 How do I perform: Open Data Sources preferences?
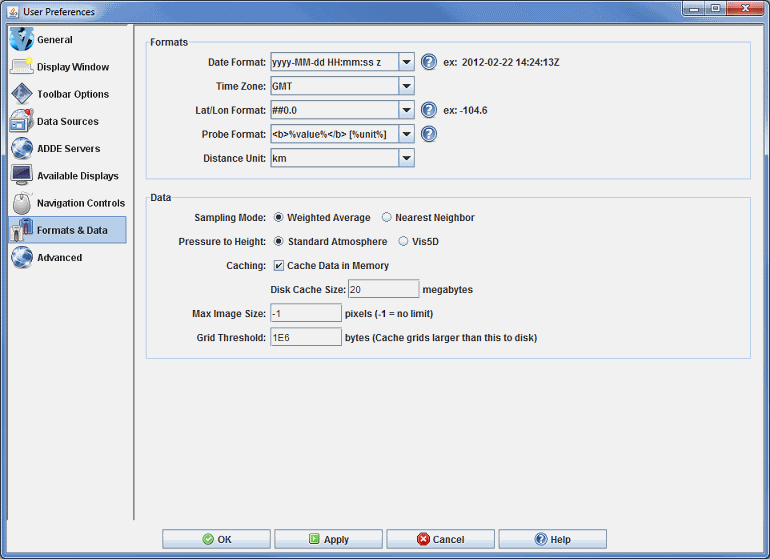coord(67,121)
